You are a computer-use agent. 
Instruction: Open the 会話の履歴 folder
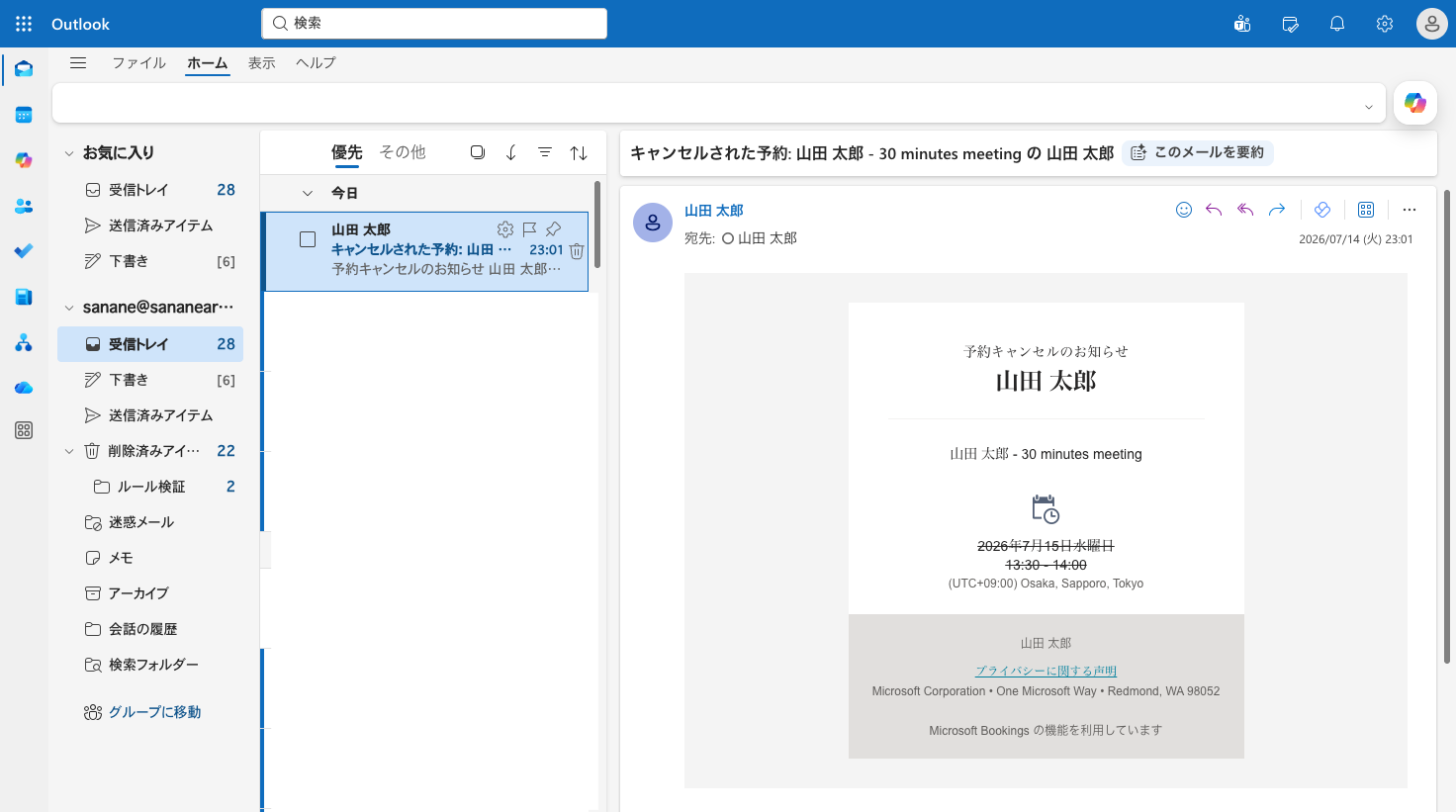(x=150, y=629)
